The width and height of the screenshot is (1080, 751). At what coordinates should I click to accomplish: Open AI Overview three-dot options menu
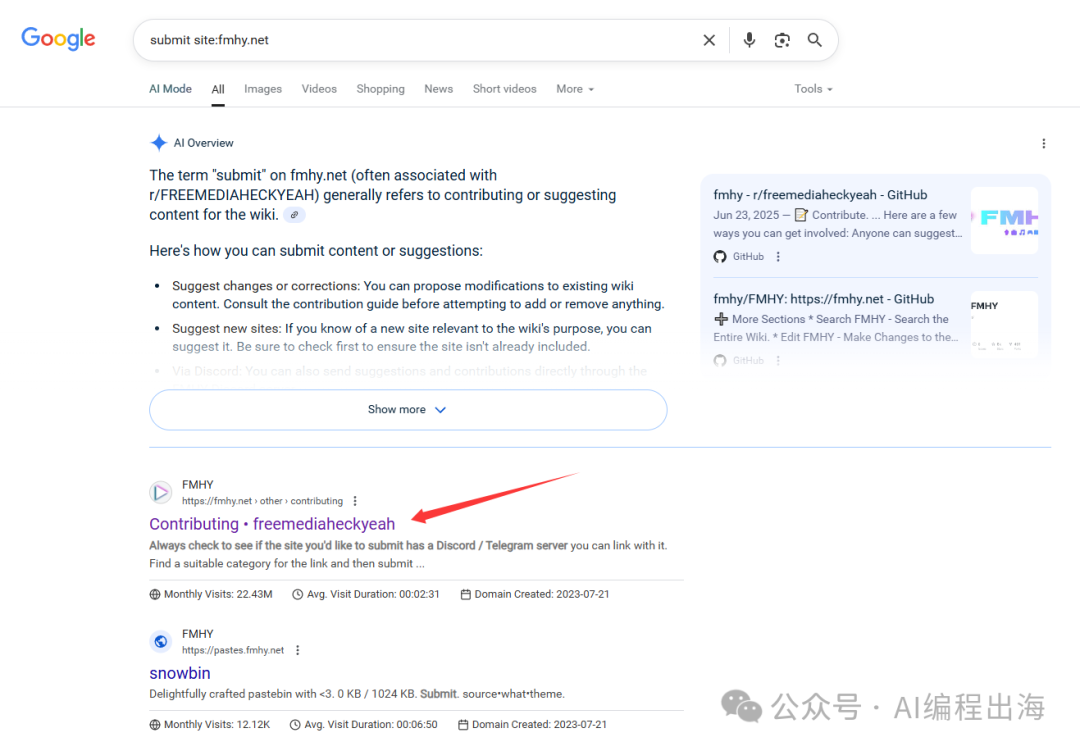click(1043, 143)
